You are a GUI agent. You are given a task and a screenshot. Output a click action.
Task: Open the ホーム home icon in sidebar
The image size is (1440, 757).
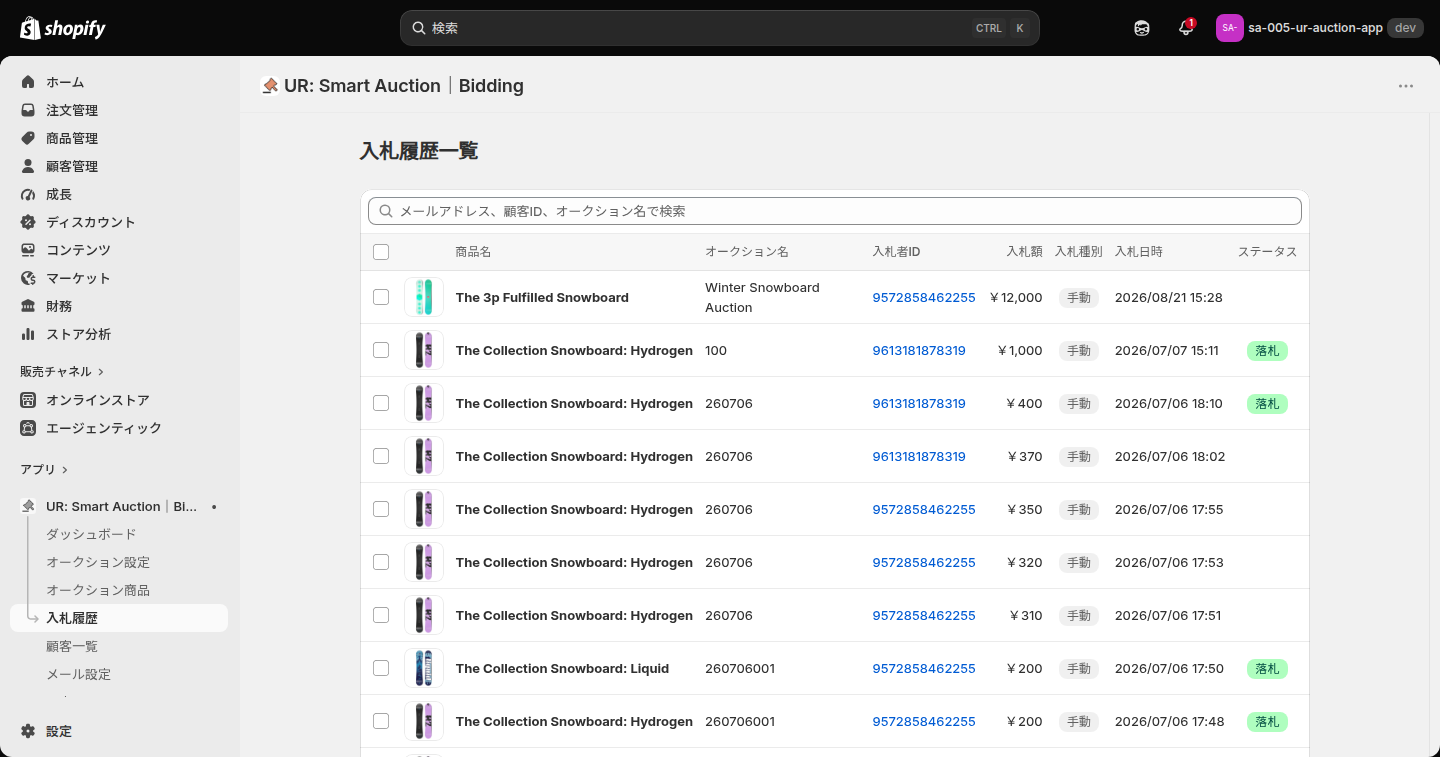(28, 82)
